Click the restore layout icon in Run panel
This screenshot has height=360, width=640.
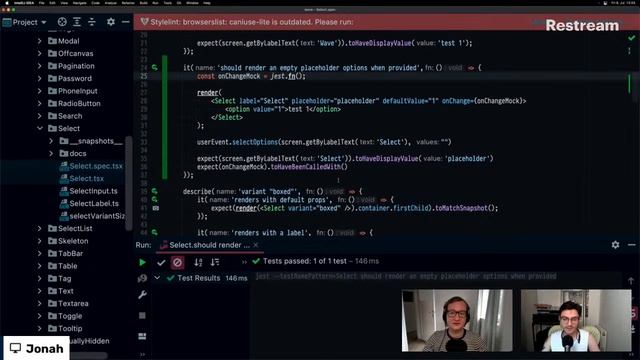142,336
